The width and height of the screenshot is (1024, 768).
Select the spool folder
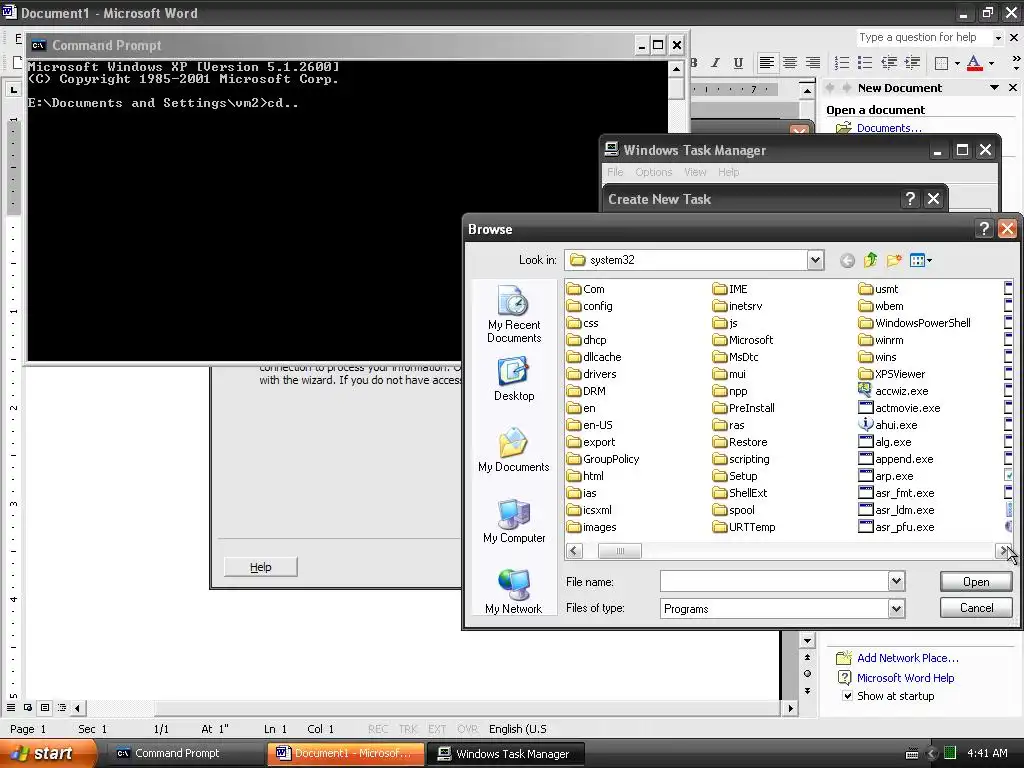(x=733, y=510)
